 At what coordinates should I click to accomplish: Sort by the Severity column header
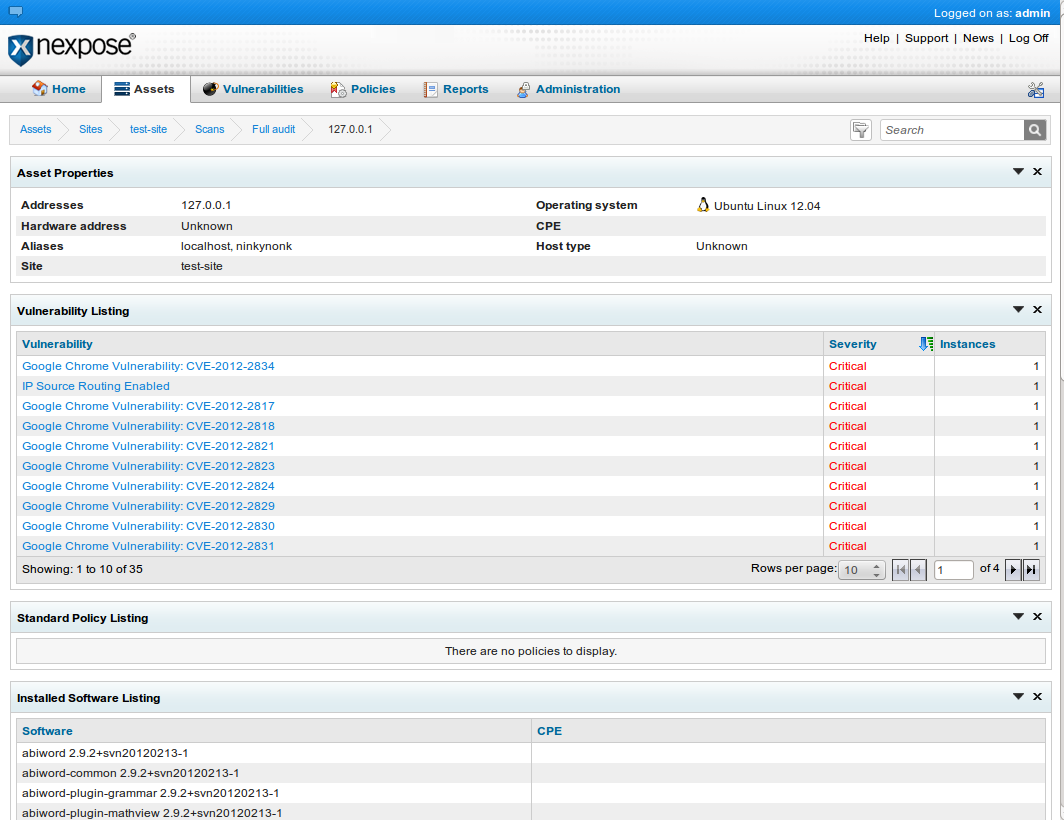852,344
